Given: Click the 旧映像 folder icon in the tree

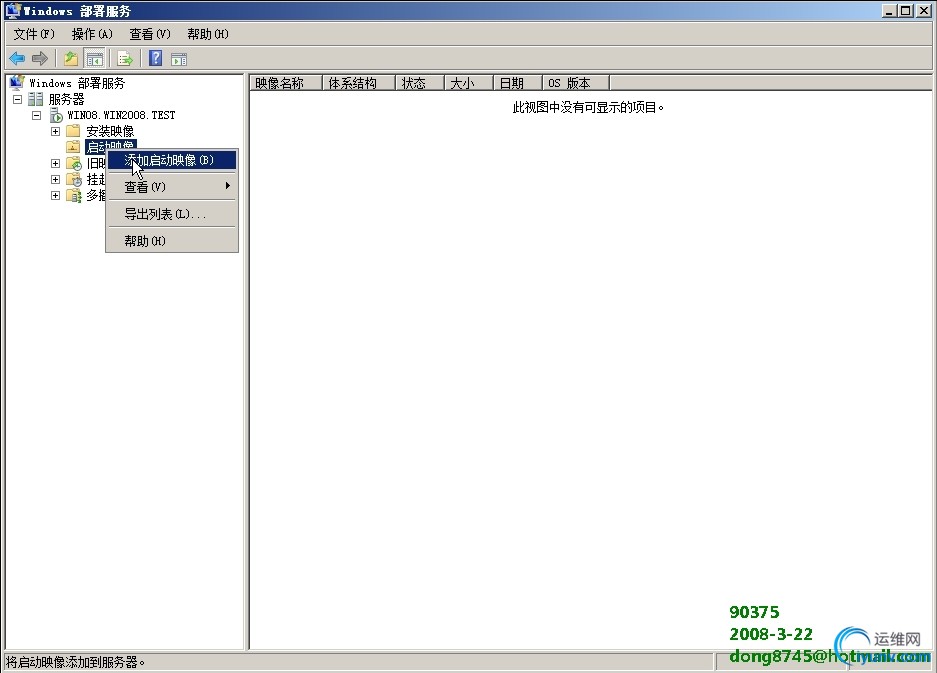Looking at the screenshot, I should [74, 163].
